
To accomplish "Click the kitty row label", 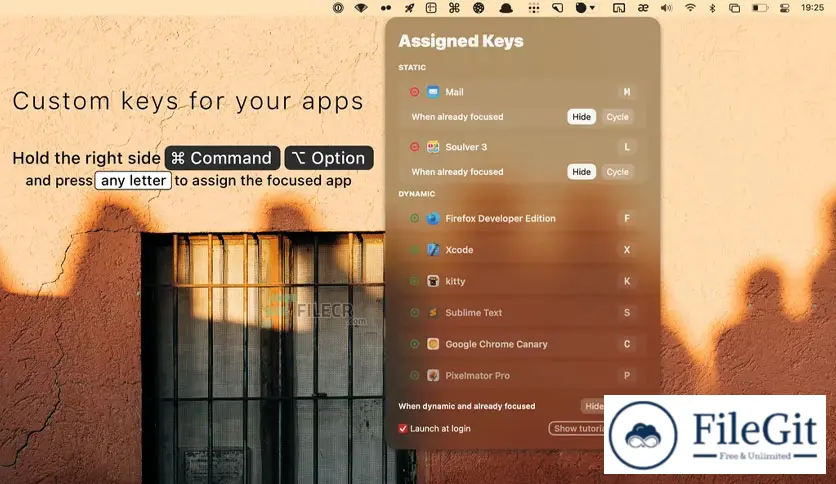I will coord(455,281).
